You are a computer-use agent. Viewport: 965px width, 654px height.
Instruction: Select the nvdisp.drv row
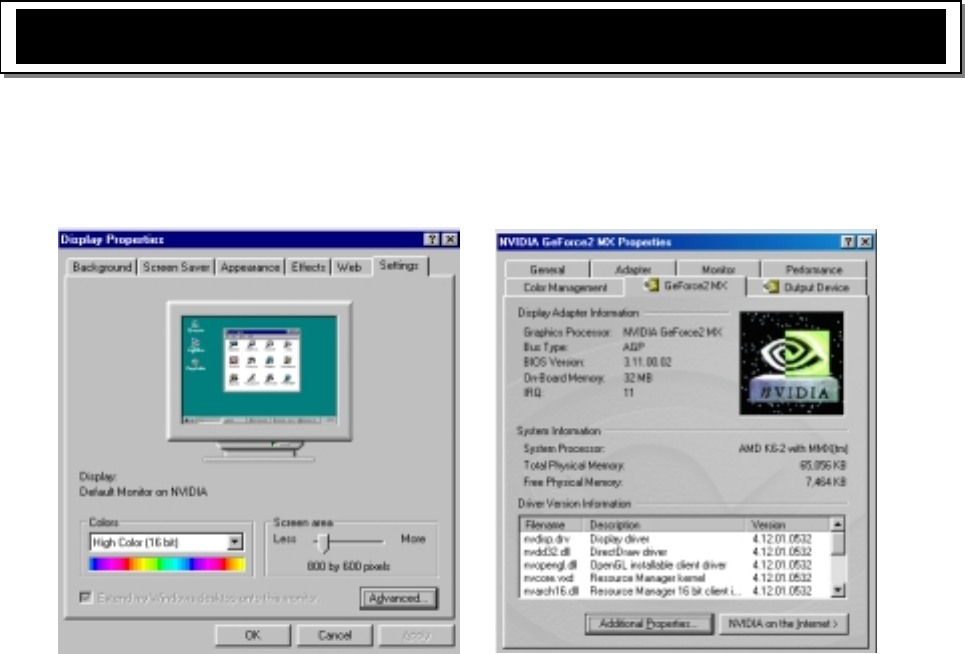pos(675,539)
